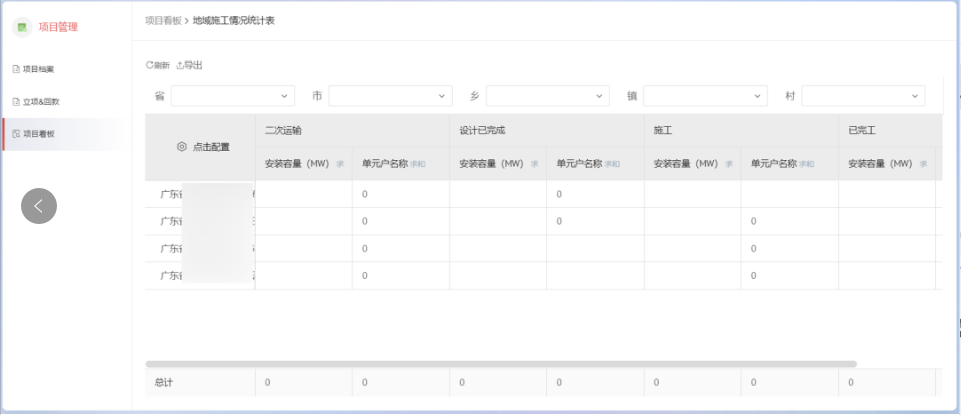Viewport: 961px width, 415px height.
Task: Click the 二次运输 column group header
Action: (x=283, y=130)
